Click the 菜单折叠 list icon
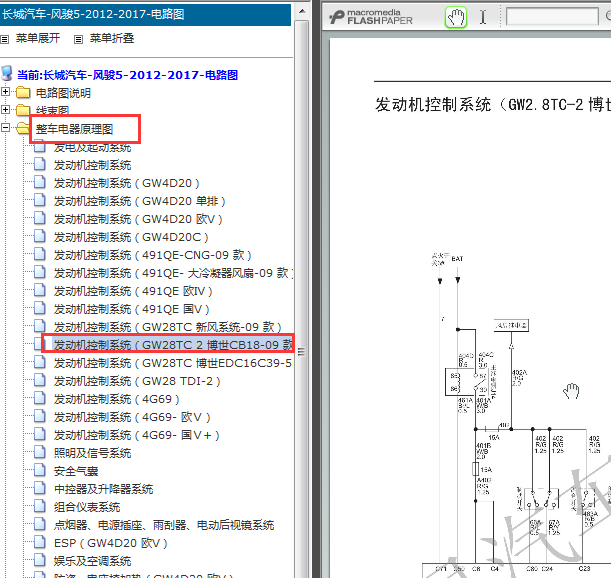The height and width of the screenshot is (578, 611). (x=78, y=39)
